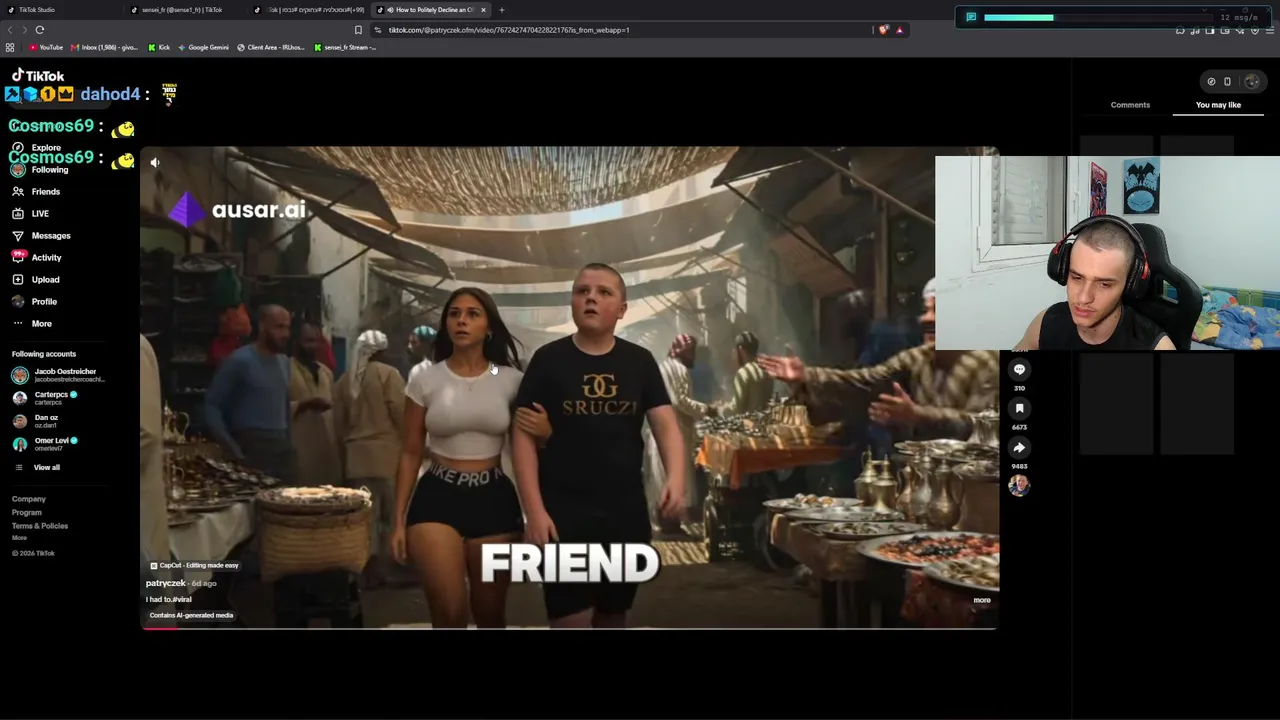Expand the footer More links
Viewport: 1280px width, 720px height.
click(x=19, y=538)
